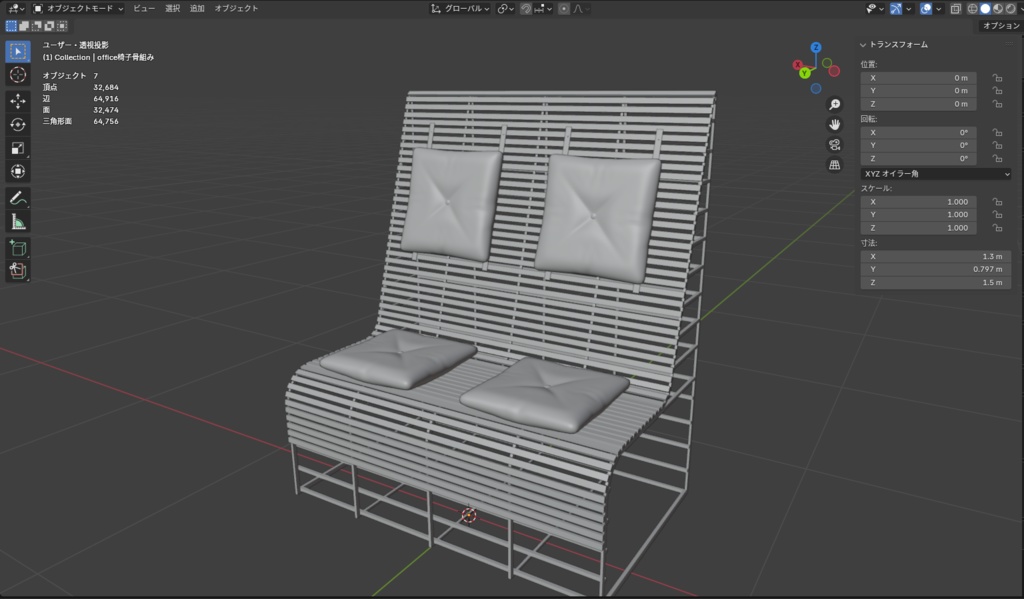Open the オブジェクト menu
Image resolution: width=1024 pixels, height=599 pixels.
click(236, 8)
